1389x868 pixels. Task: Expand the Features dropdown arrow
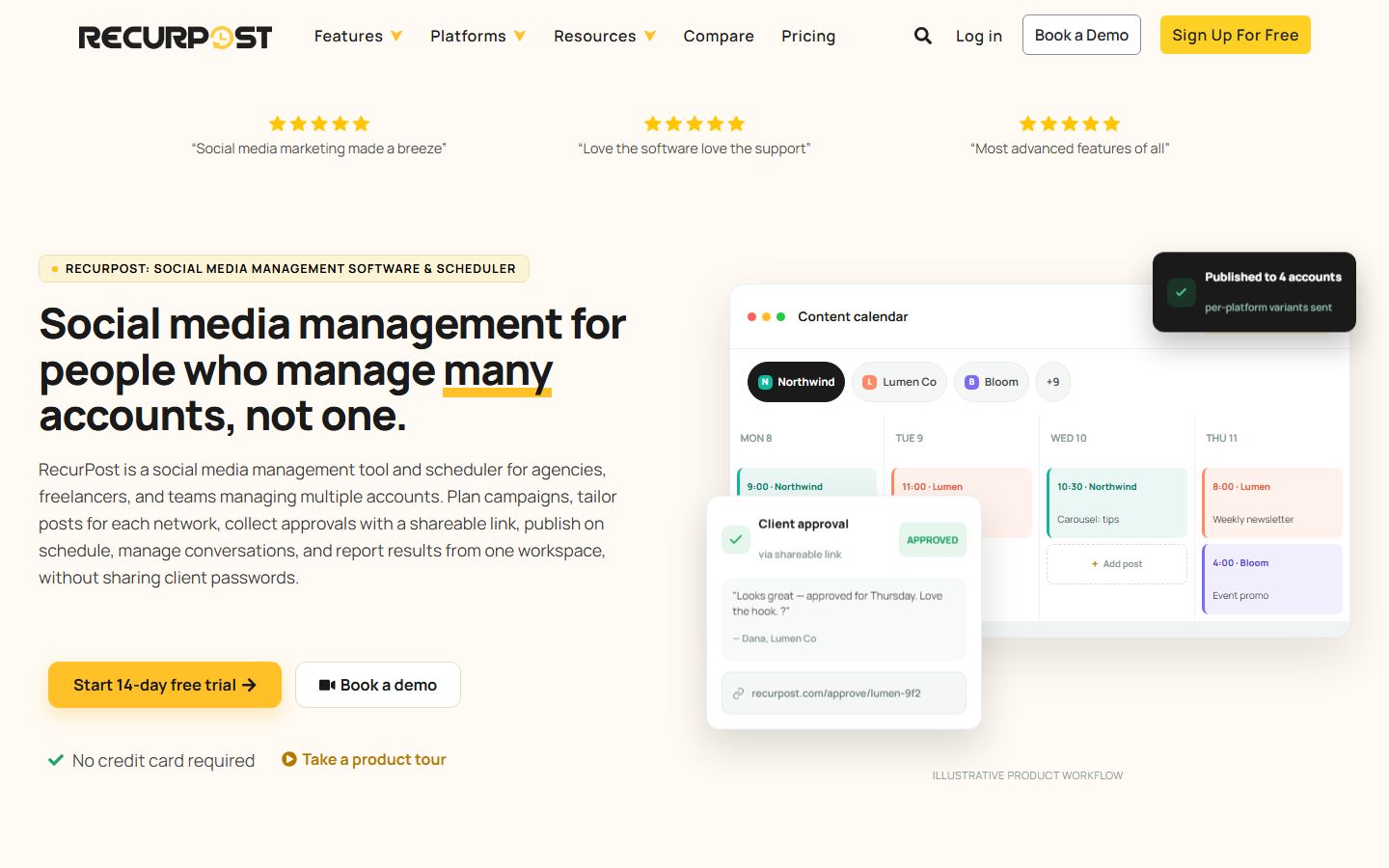[x=396, y=36]
